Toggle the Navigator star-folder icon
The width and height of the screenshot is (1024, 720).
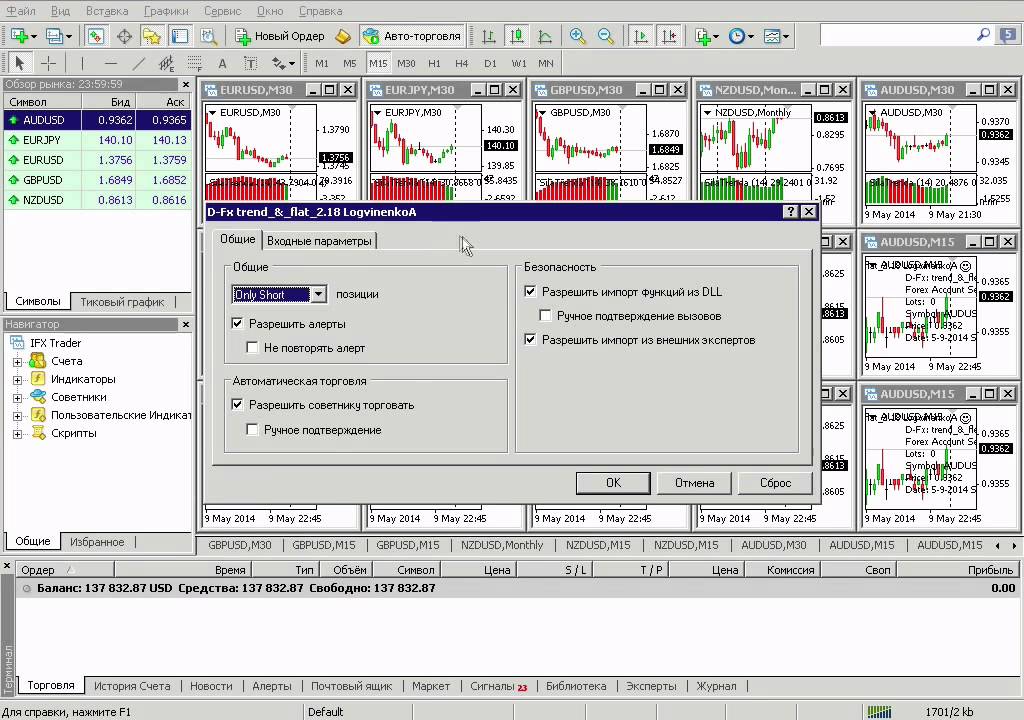tap(152, 36)
